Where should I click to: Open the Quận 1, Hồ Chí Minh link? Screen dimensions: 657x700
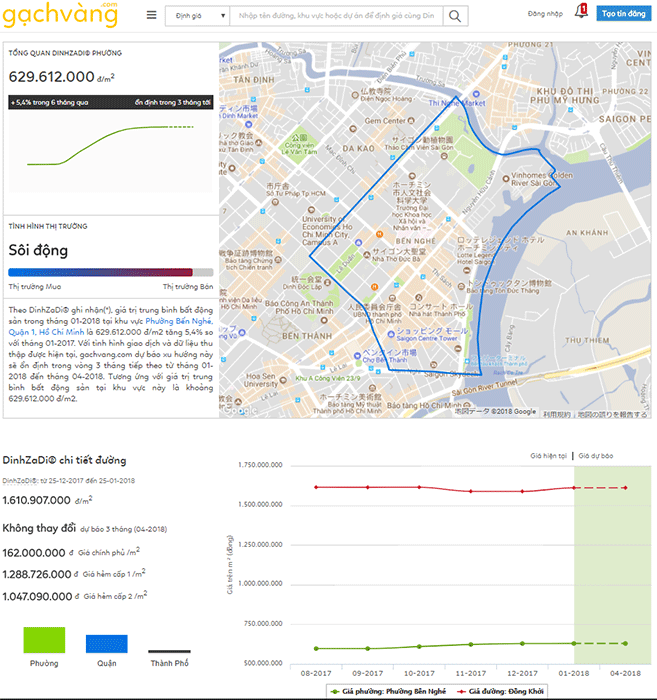coord(46,332)
